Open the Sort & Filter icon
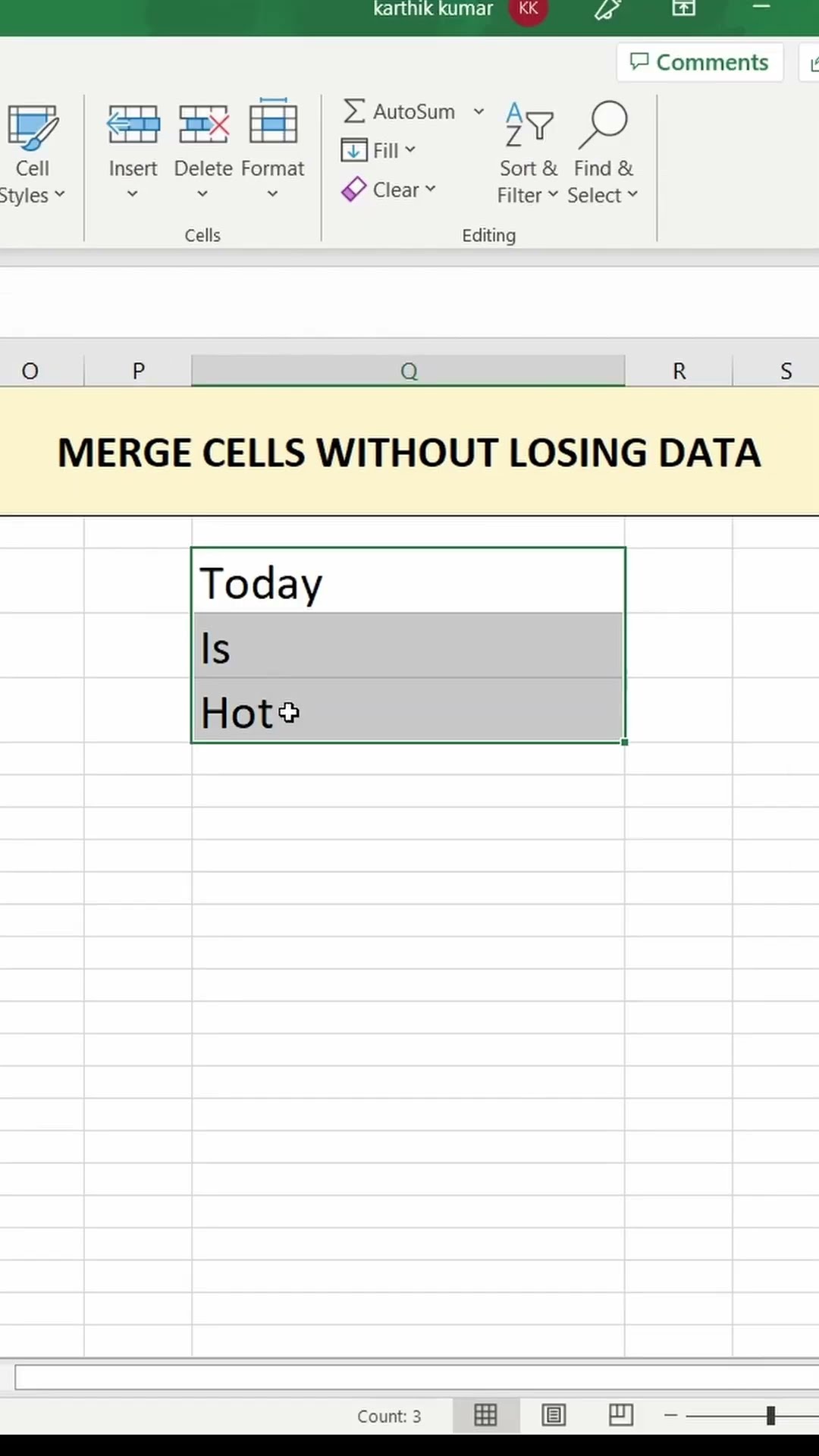 529,125
